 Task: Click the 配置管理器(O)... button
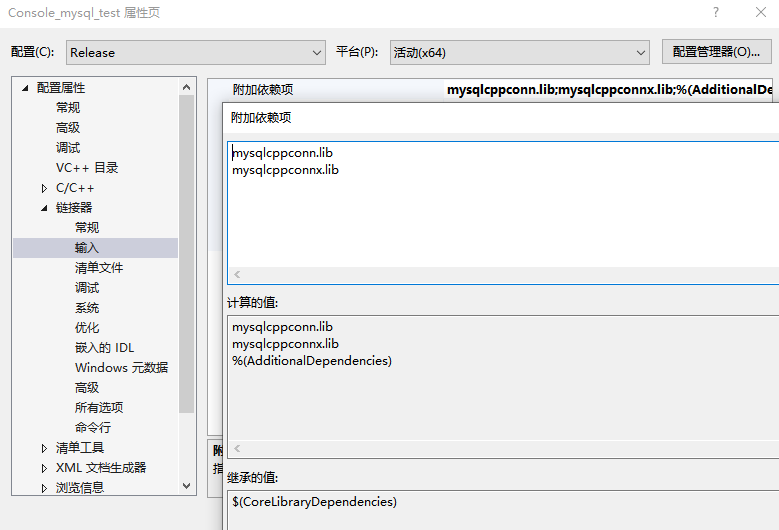tap(716, 52)
